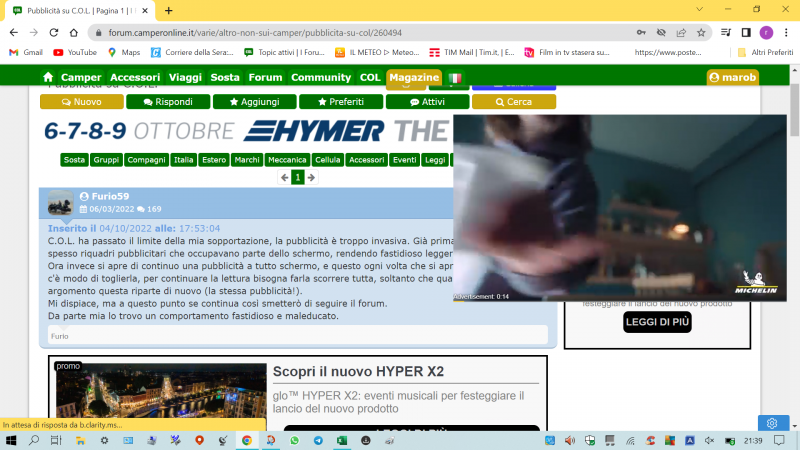Select the Cellula forum category
The width and height of the screenshot is (800, 450).
328,160
